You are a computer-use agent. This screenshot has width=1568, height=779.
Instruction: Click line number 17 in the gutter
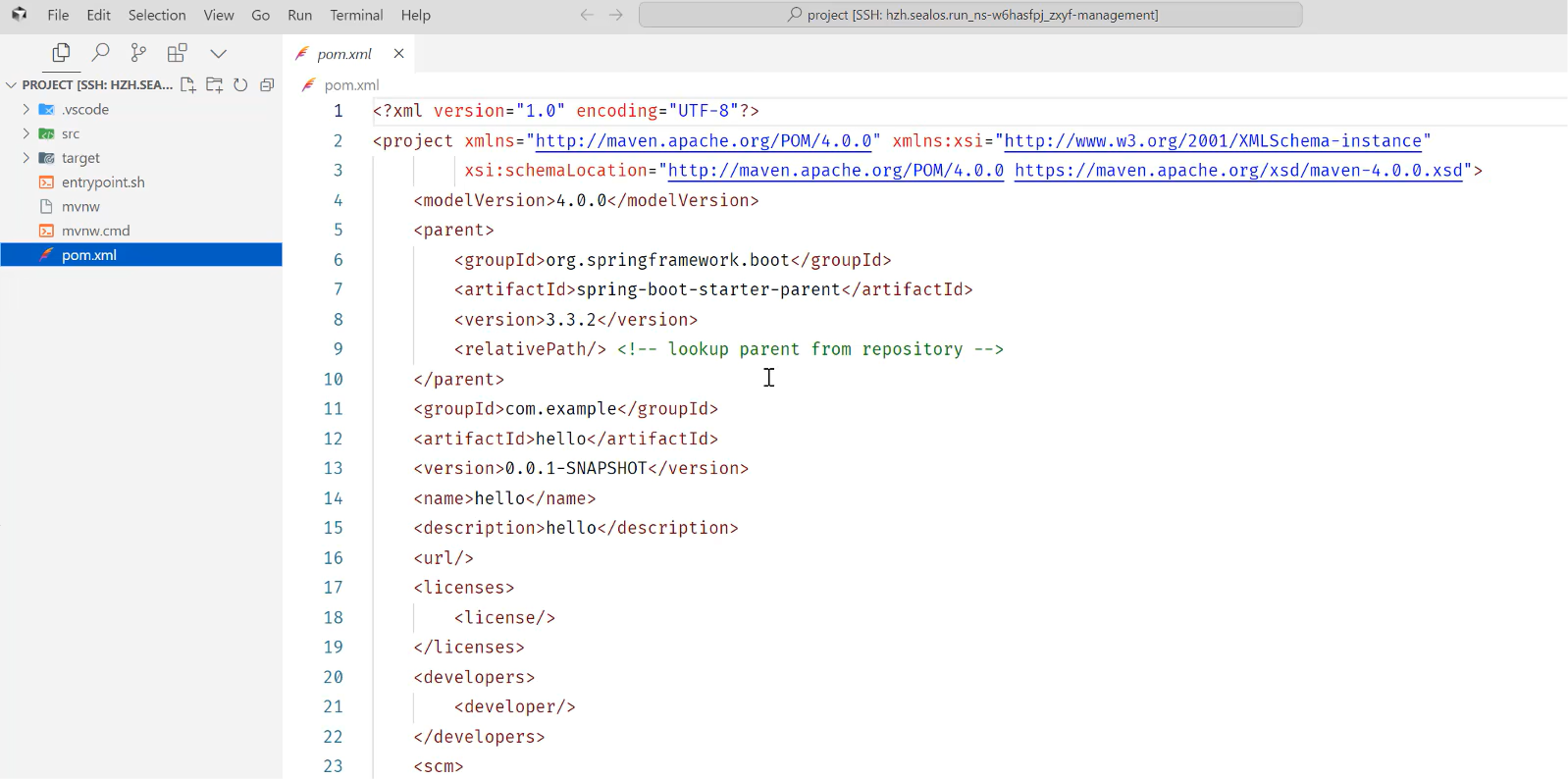[x=334, y=588]
